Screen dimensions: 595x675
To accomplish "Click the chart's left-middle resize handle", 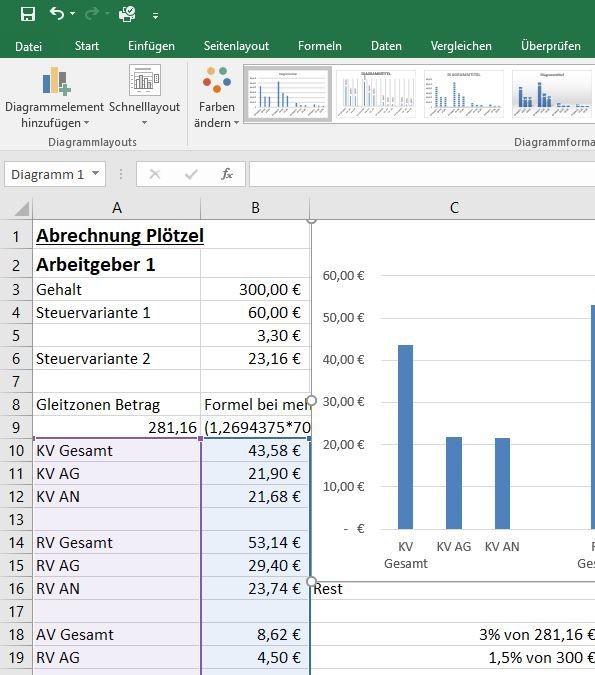I will [x=311, y=401].
